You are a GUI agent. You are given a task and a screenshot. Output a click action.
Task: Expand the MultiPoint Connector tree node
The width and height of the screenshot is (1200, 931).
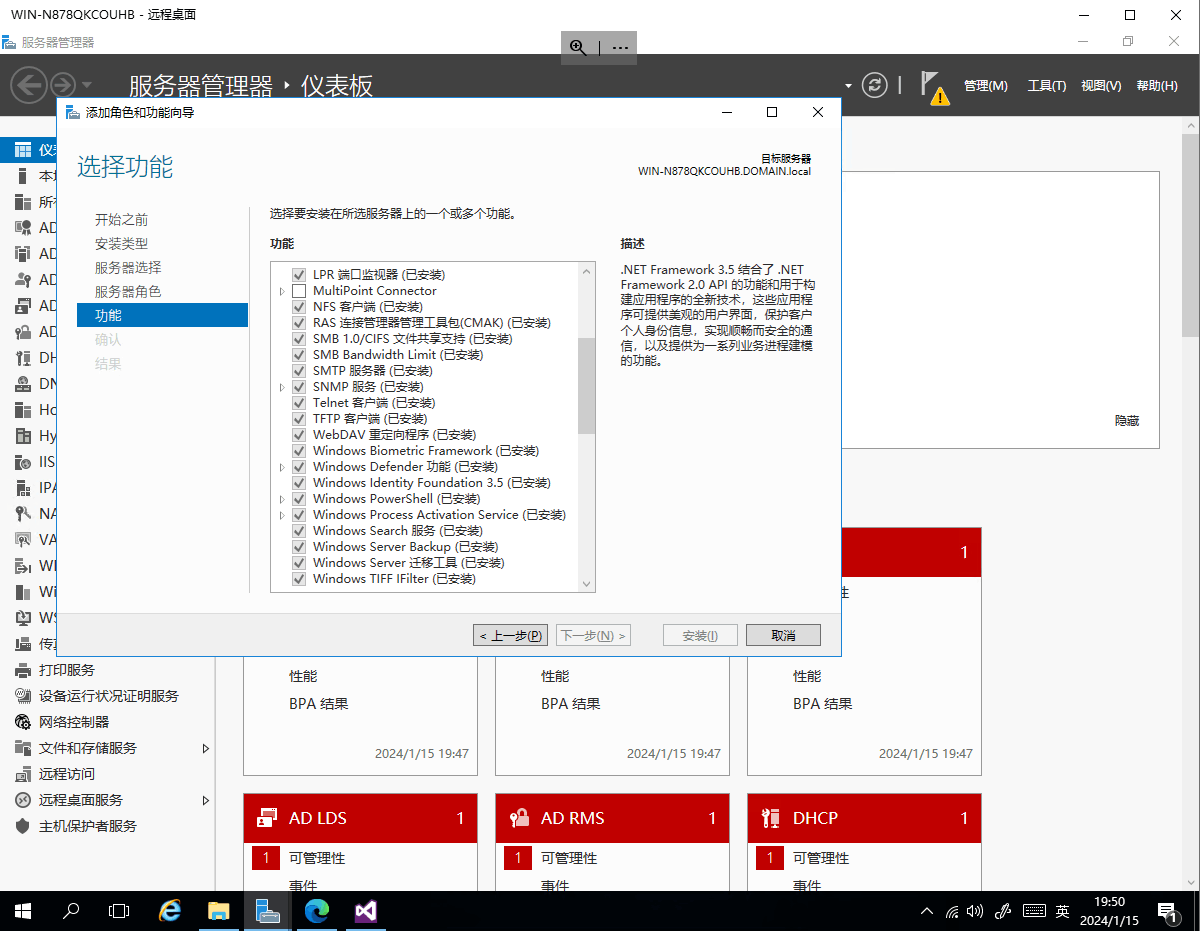pos(282,291)
